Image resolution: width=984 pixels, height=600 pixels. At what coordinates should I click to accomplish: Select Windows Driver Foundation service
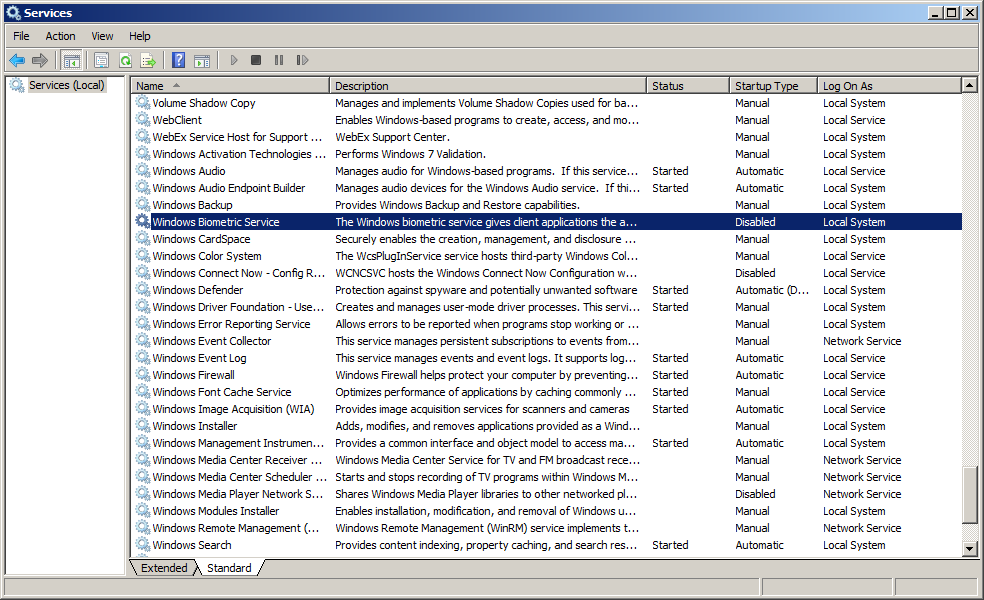547,307
